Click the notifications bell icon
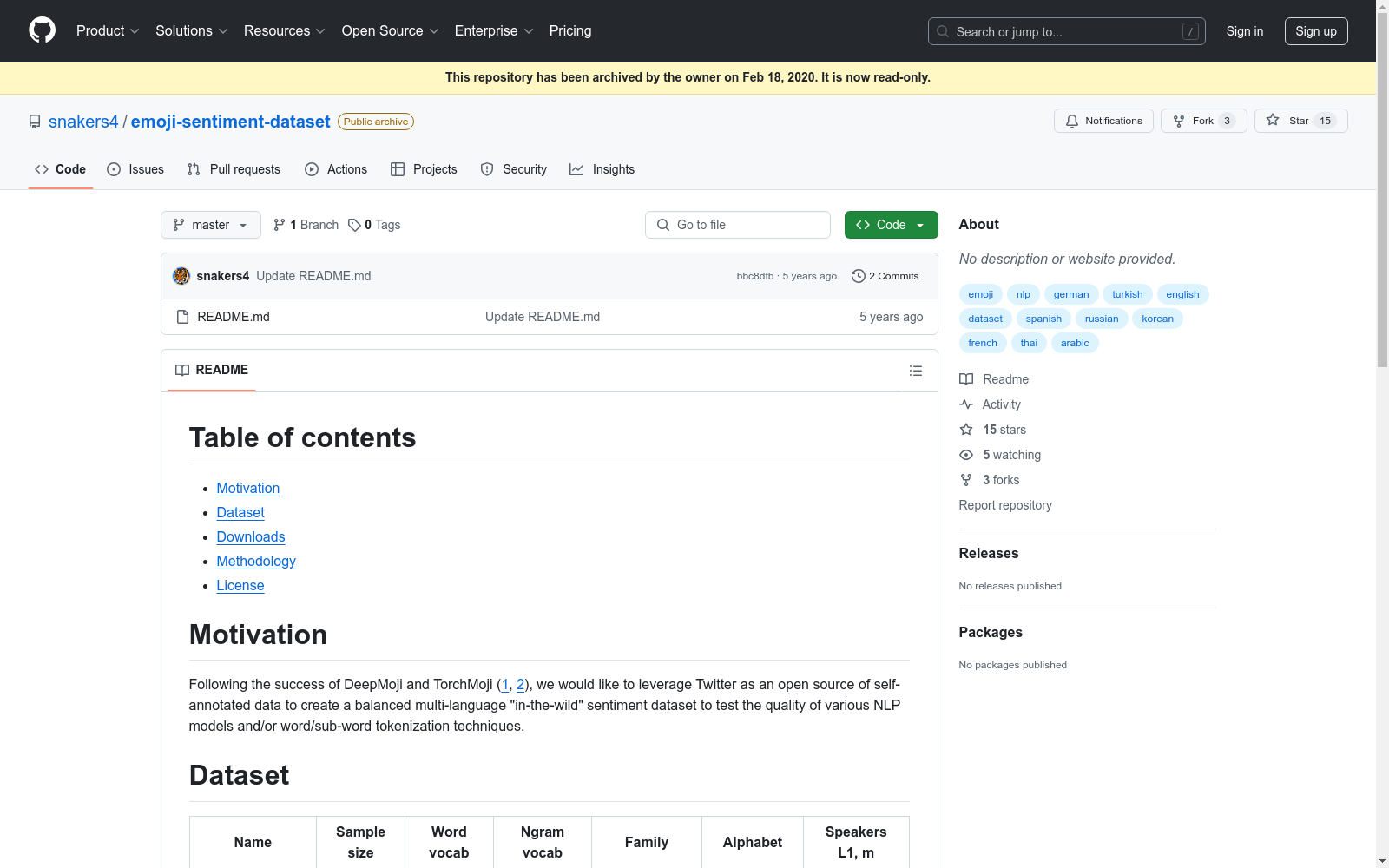The image size is (1389, 868). coord(1072,121)
